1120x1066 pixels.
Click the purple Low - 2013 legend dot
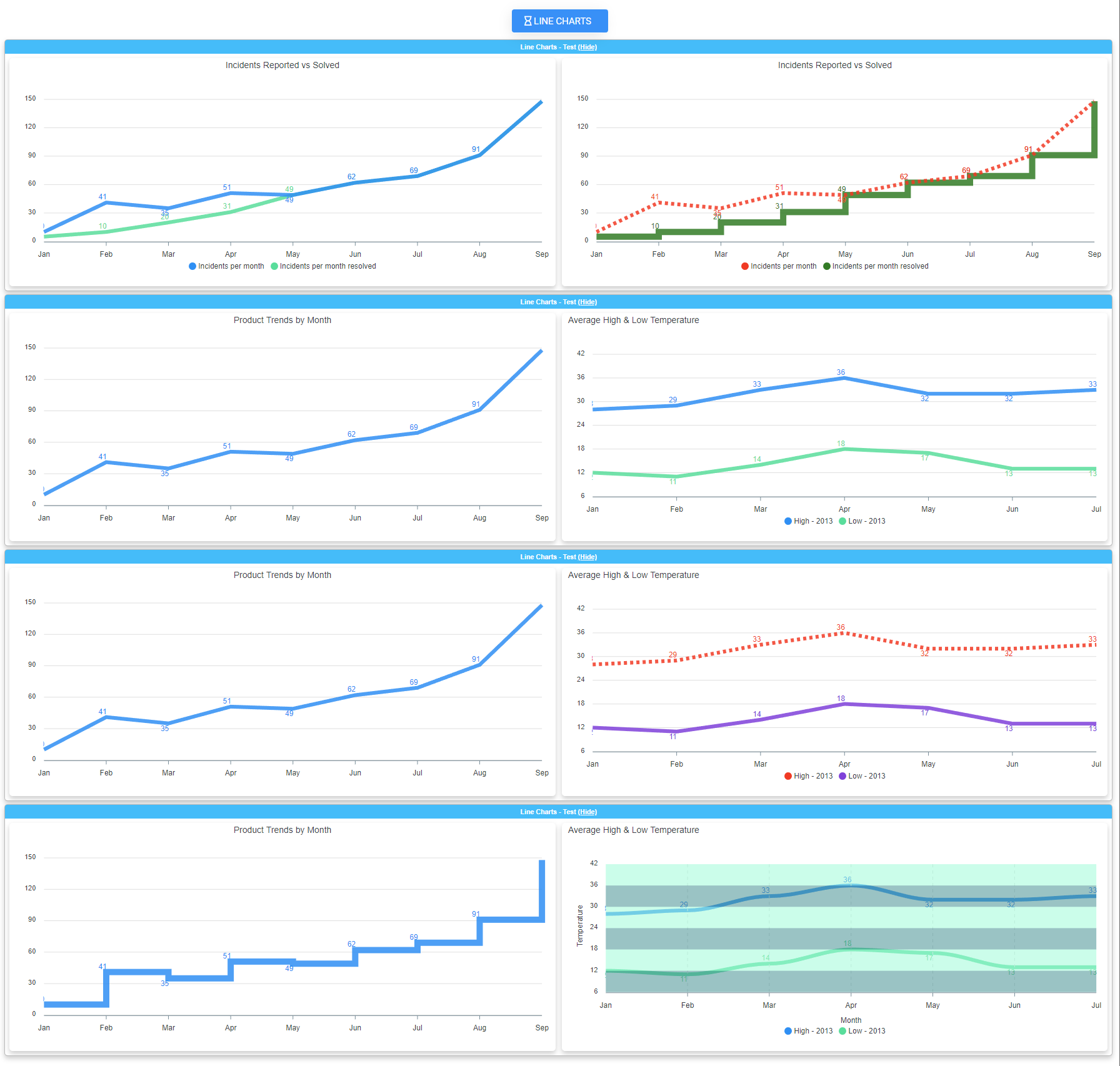click(x=842, y=776)
